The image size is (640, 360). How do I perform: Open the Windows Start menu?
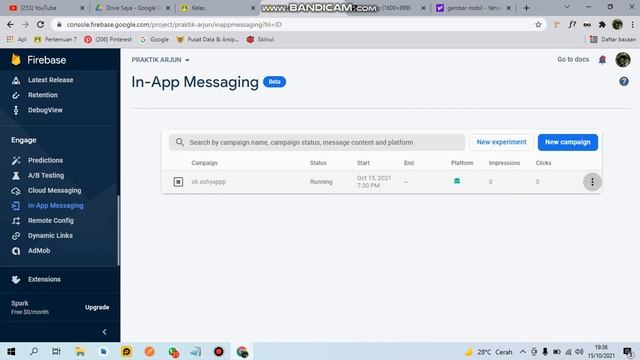[x=11, y=351]
